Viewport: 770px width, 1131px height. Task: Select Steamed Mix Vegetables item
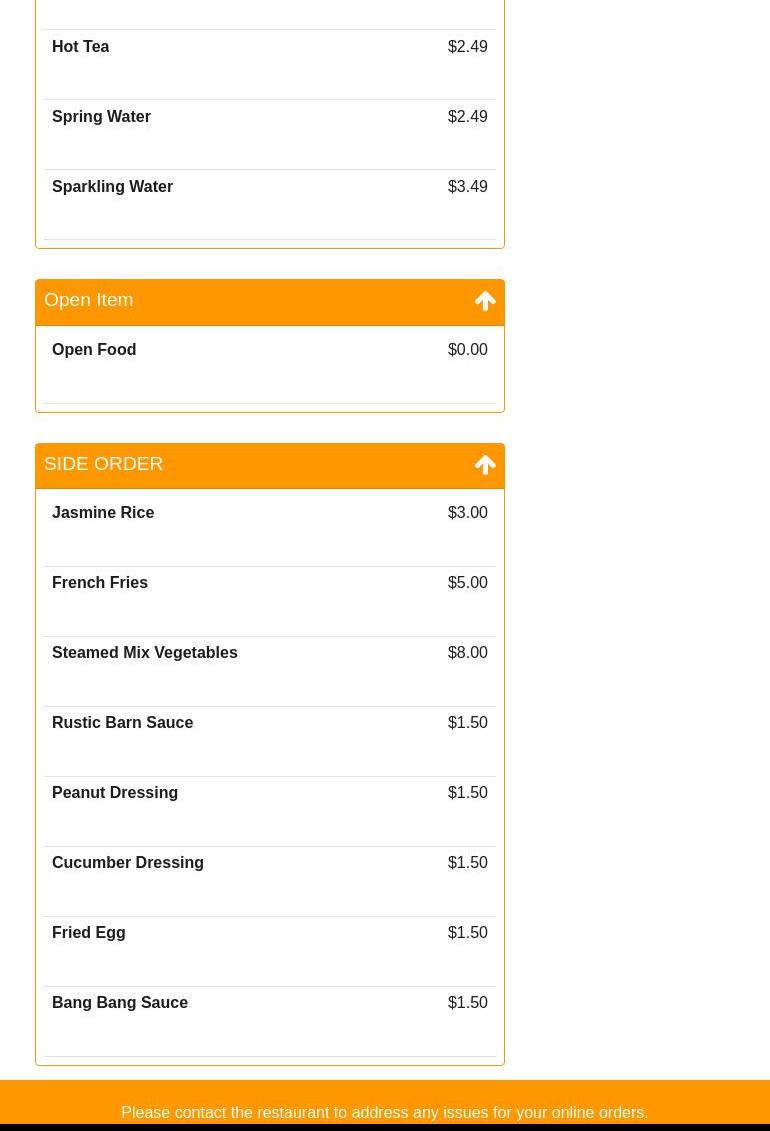[270, 672]
